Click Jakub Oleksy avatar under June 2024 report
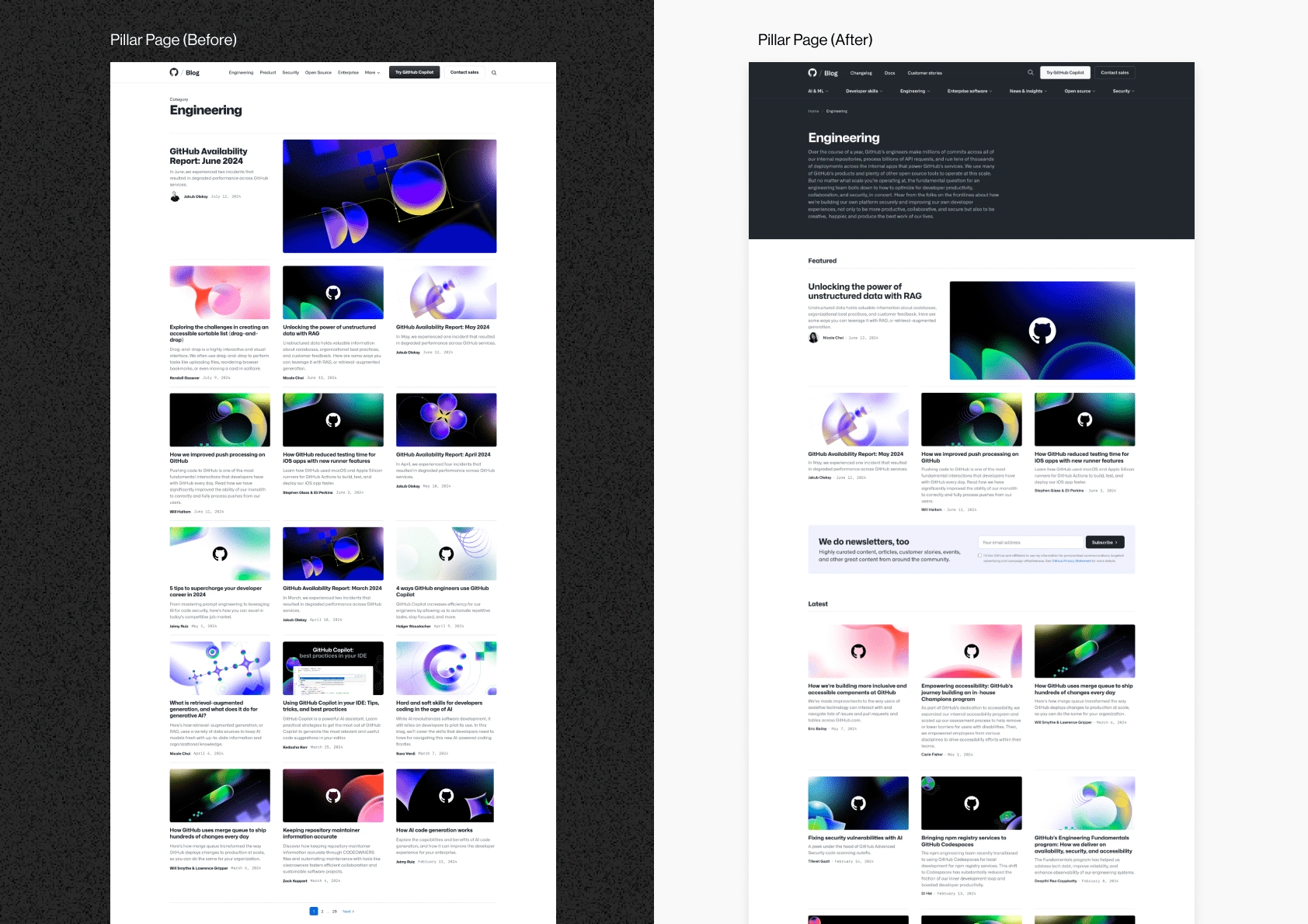 pyautogui.click(x=175, y=196)
